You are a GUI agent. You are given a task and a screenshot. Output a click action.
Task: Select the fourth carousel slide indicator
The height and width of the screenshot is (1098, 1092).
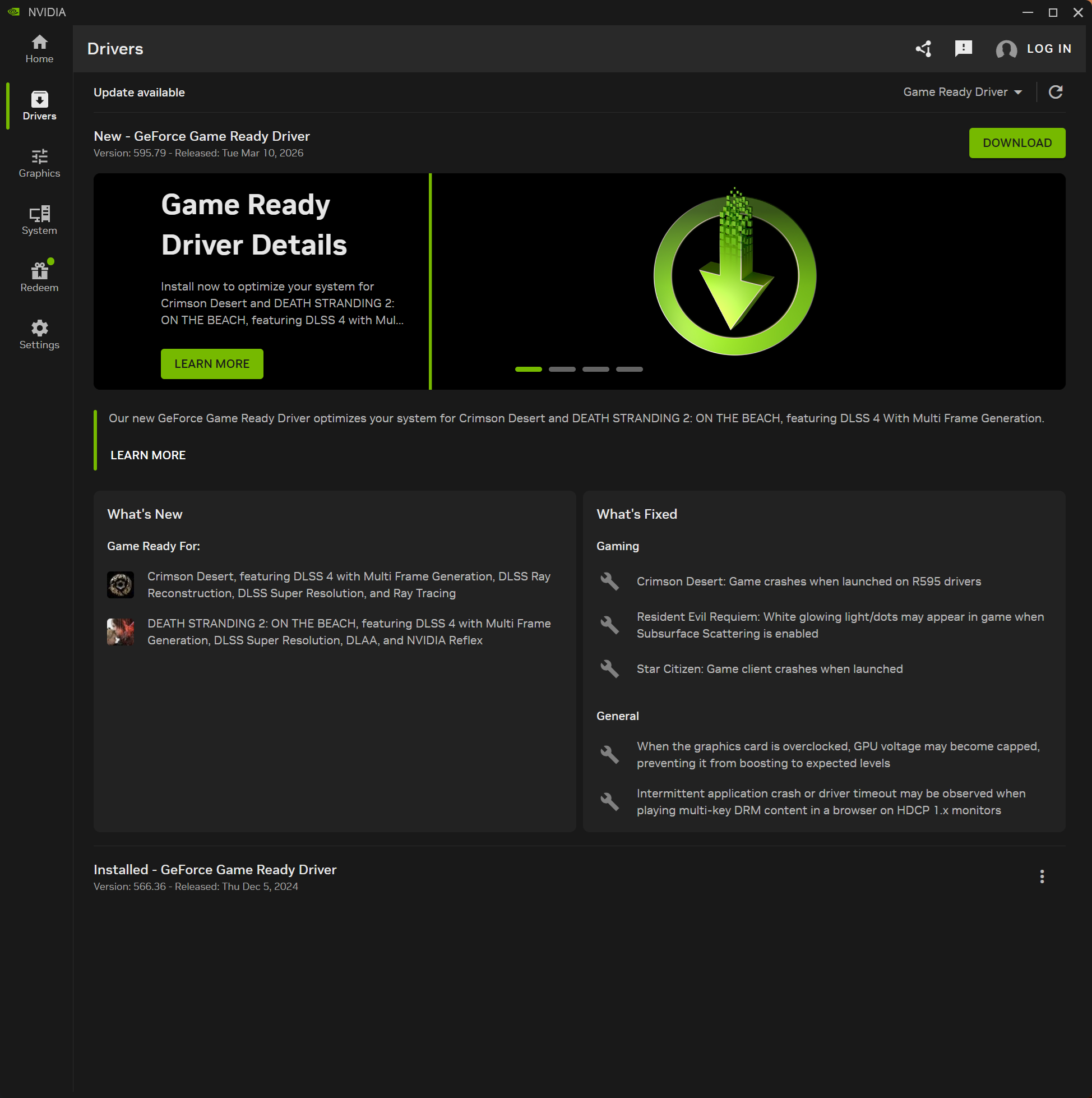tap(629, 370)
